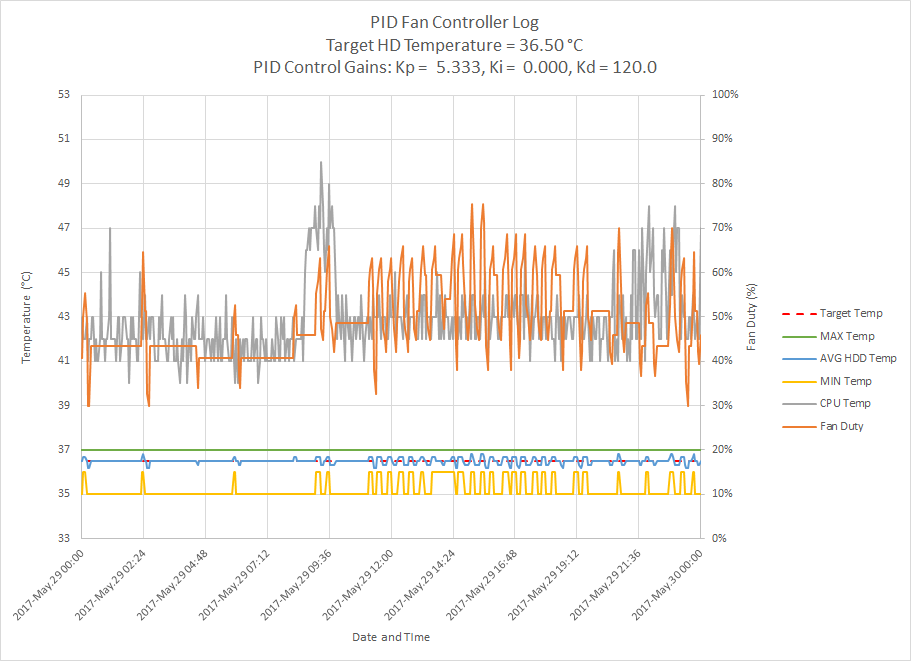Click the '30%' fan duty axis label
The height and width of the screenshot is (661, 911).
click(722, 405)
